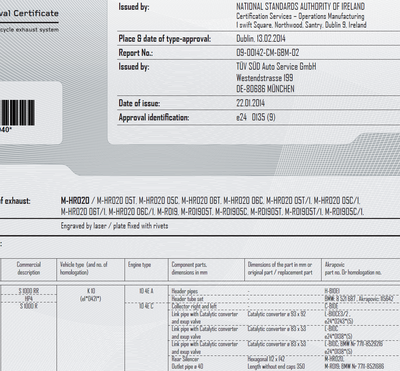Click vehicle type 'K 10' cell
This screenshot has height=371, width=400.
[x=91, y=291]
